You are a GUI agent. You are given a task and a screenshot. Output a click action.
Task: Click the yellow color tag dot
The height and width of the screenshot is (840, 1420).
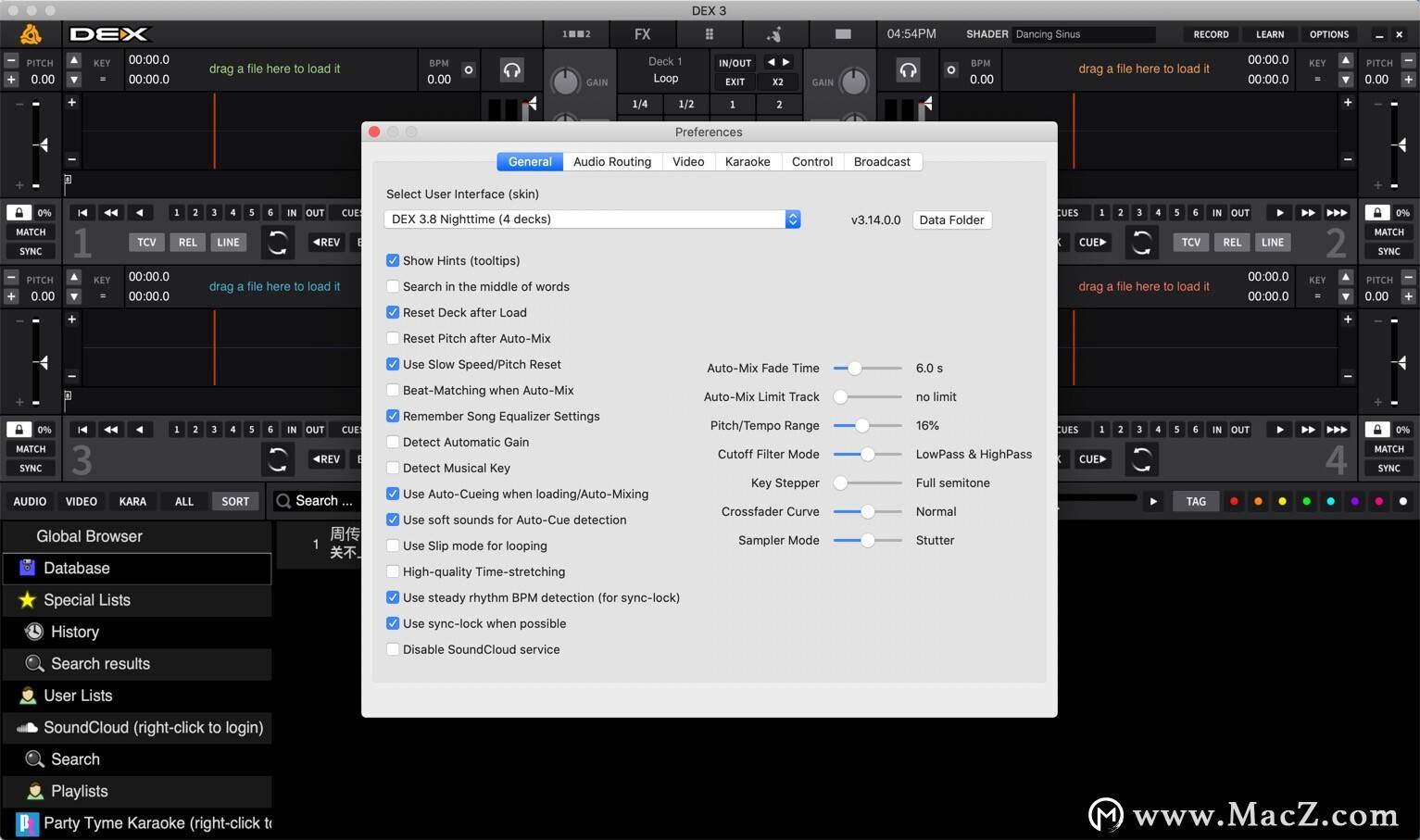click(1282, 502)
